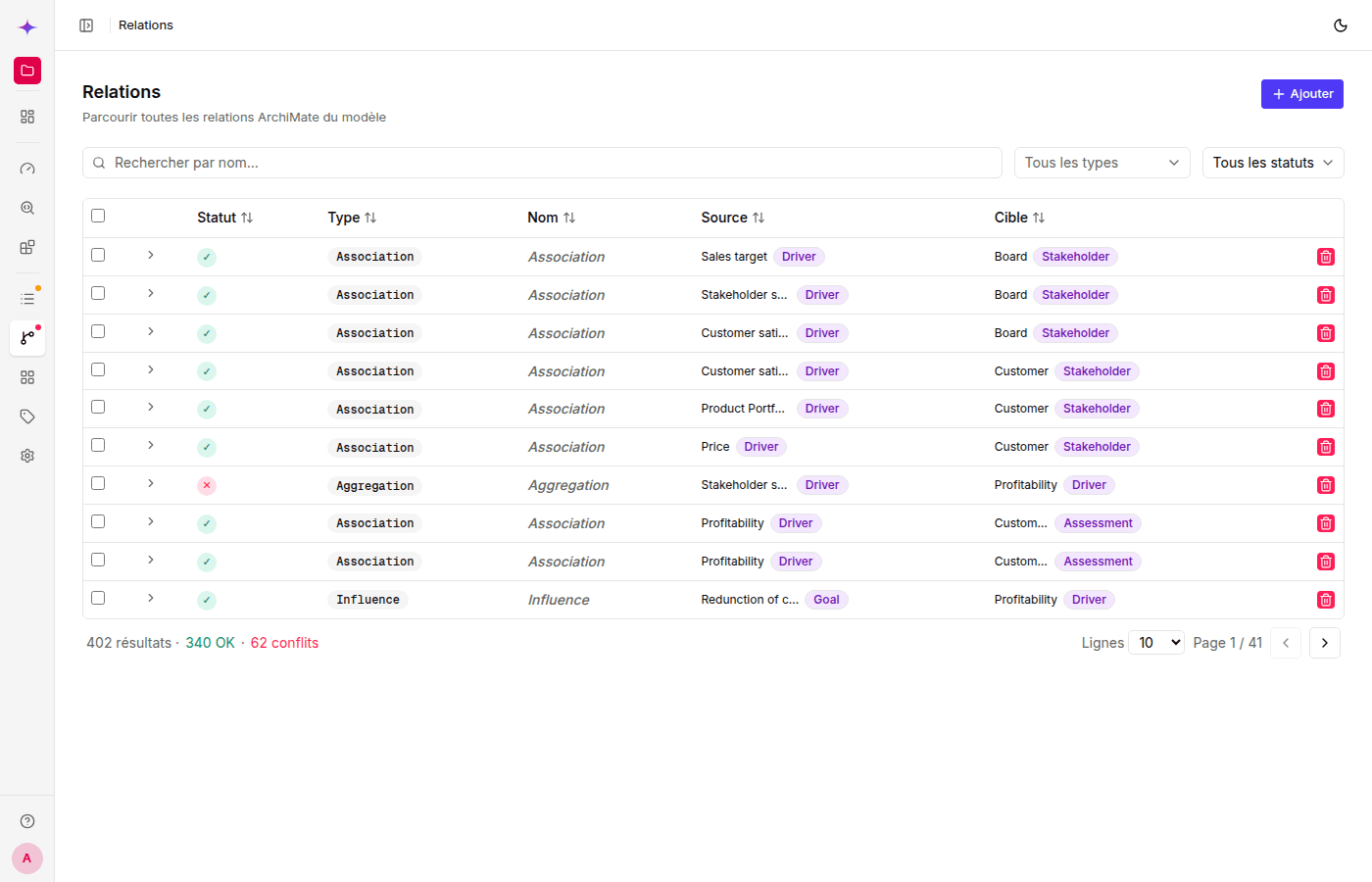Sort by Source column
The width and height of the screenshot is (1372, 882).
click(x=733, y=218)
